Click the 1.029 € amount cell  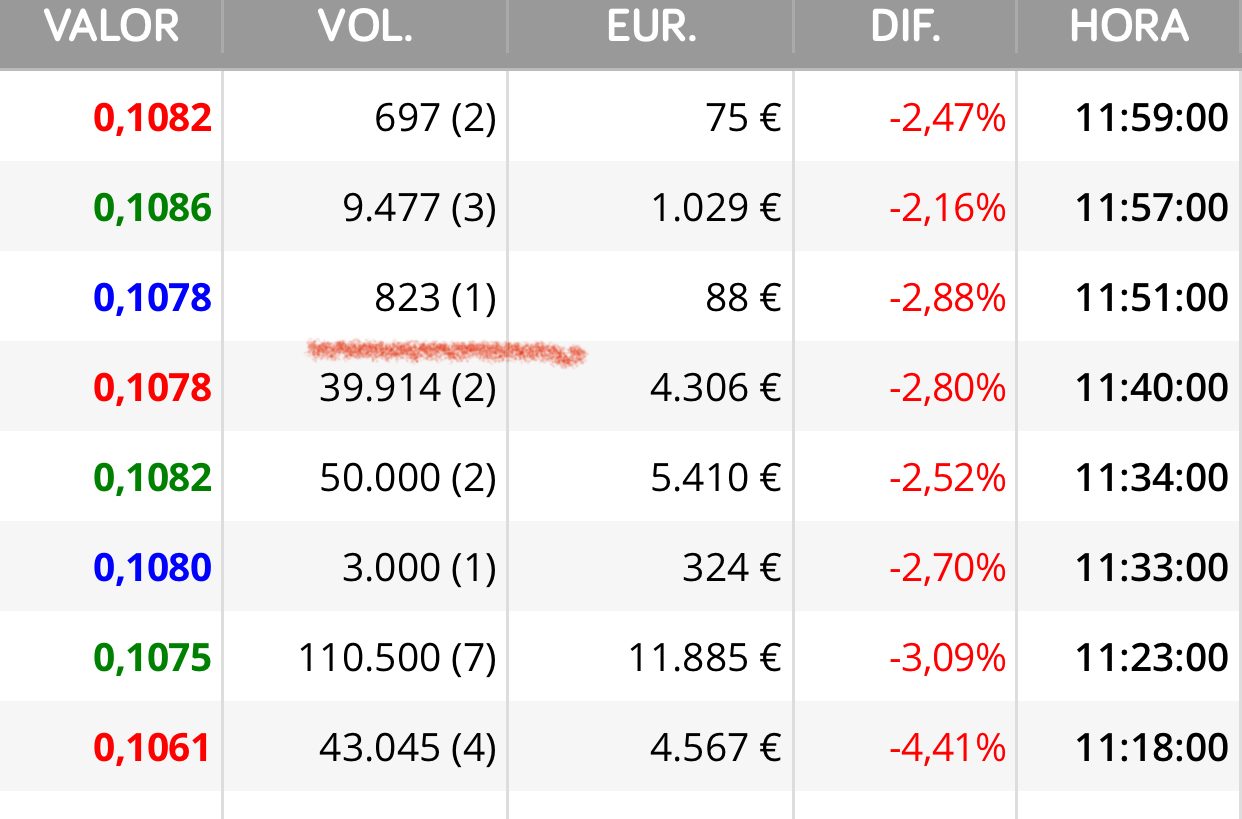[x=716, y=208]
